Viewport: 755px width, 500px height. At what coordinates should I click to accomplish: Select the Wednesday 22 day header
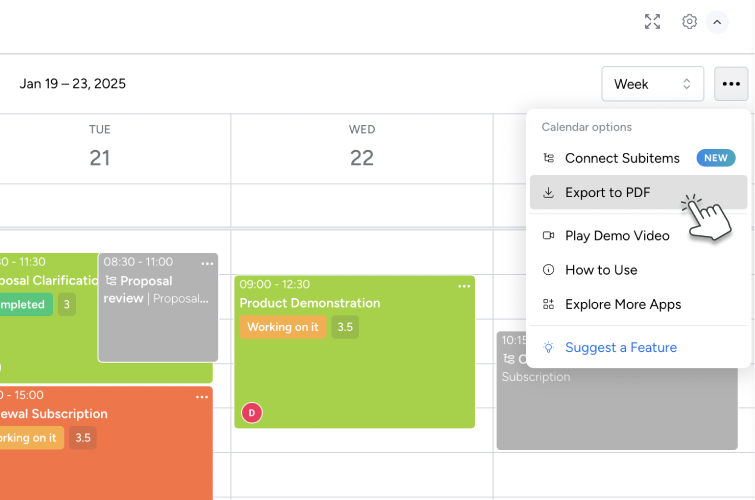(x=362, y=148)
